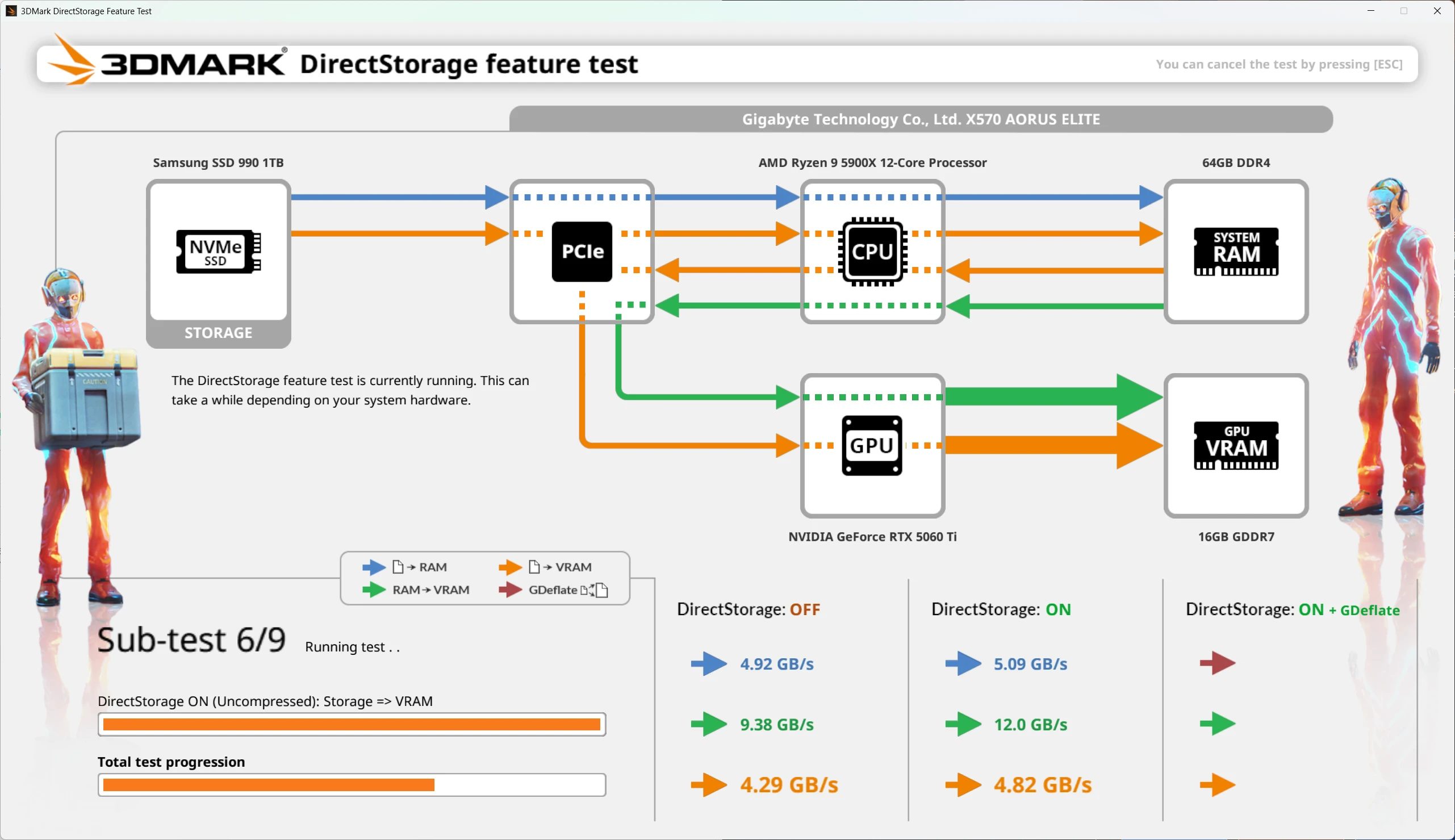Click the '64GB DDR4' label
The image size is (1455, 840).
pos(1236,162)
